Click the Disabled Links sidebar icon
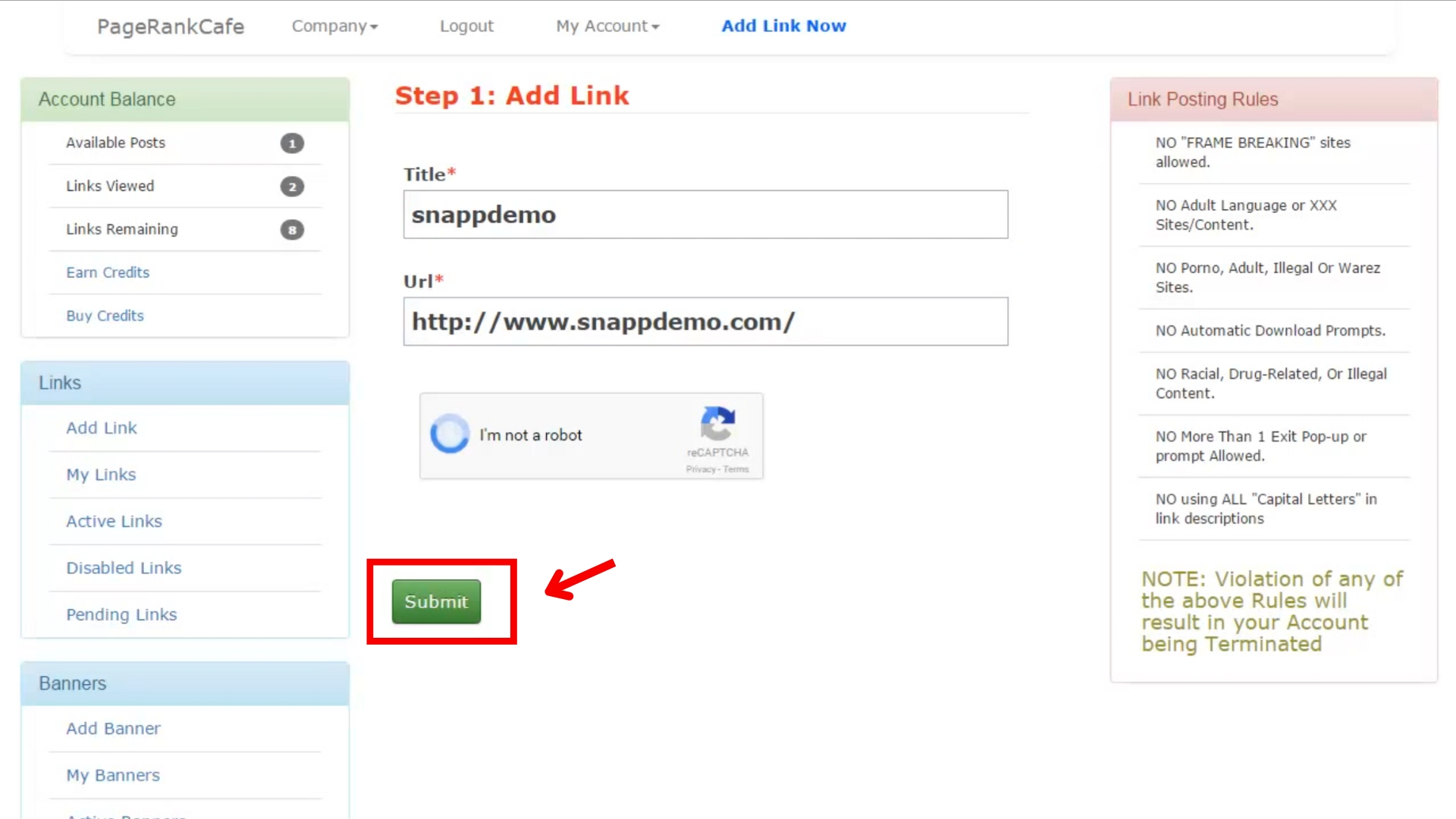 [x=123, y=567]
